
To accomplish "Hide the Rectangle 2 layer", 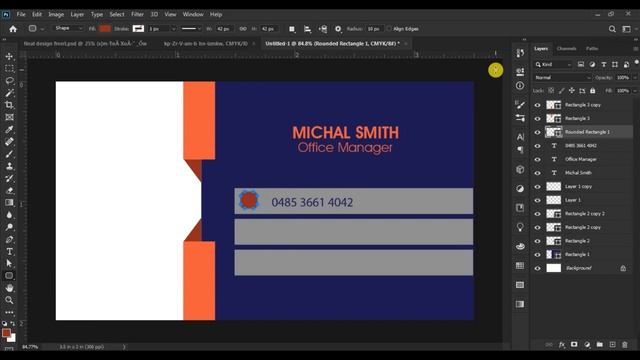I will [538, 241].
